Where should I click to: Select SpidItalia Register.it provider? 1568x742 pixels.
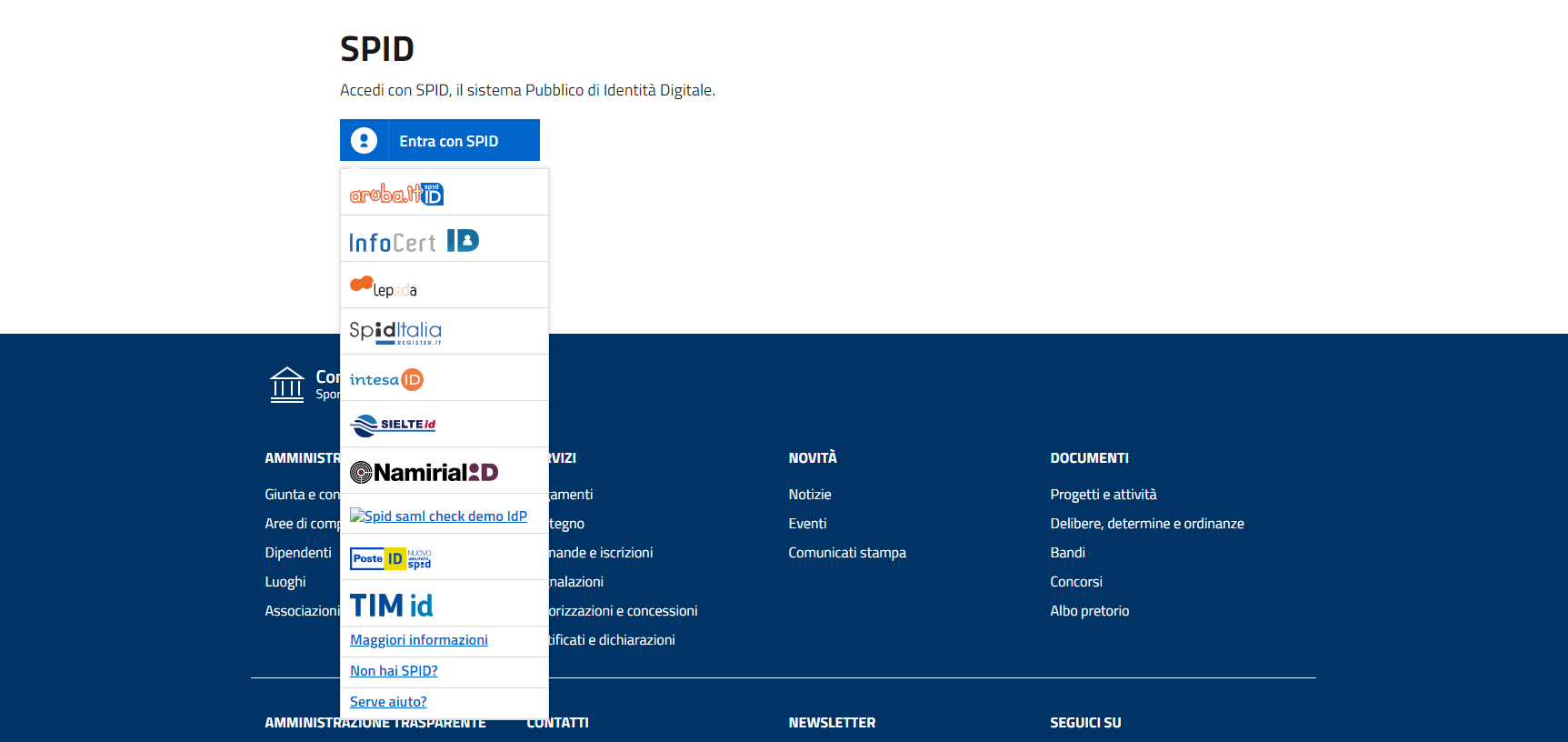[395, 332]
